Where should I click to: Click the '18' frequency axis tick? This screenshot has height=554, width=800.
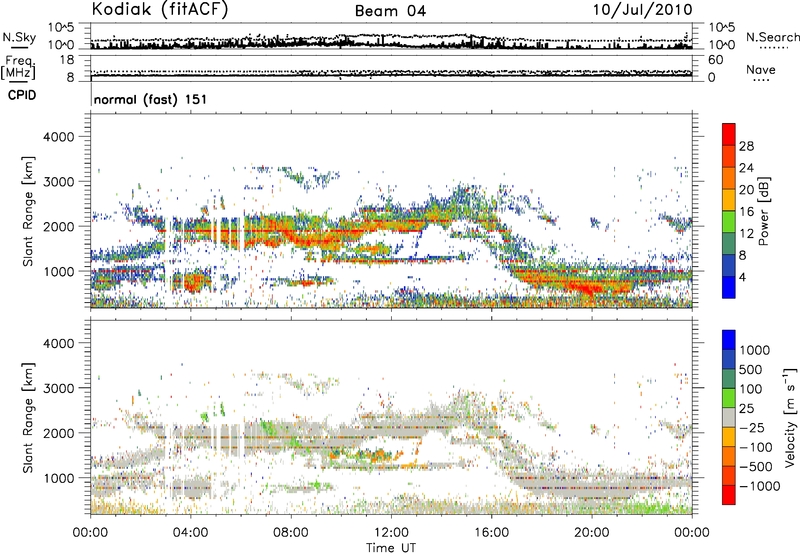tap(67, 60)
